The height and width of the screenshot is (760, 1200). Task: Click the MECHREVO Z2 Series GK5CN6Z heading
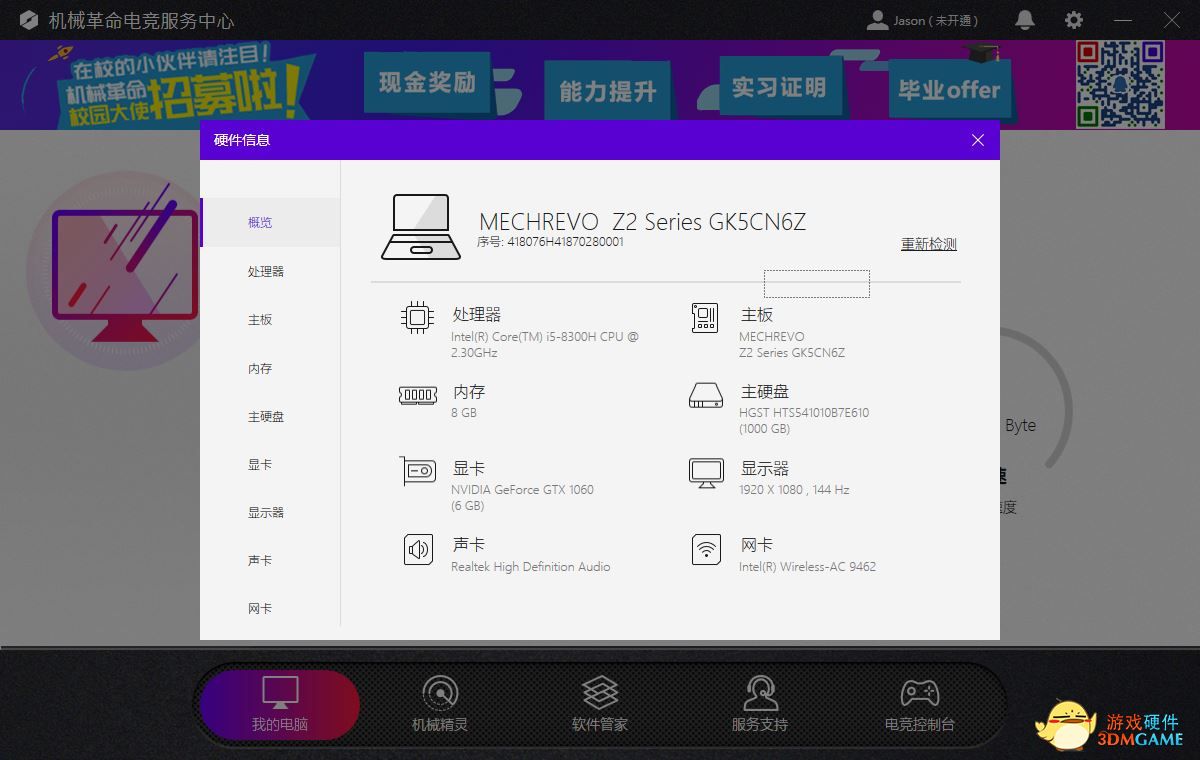click(643, 222)
